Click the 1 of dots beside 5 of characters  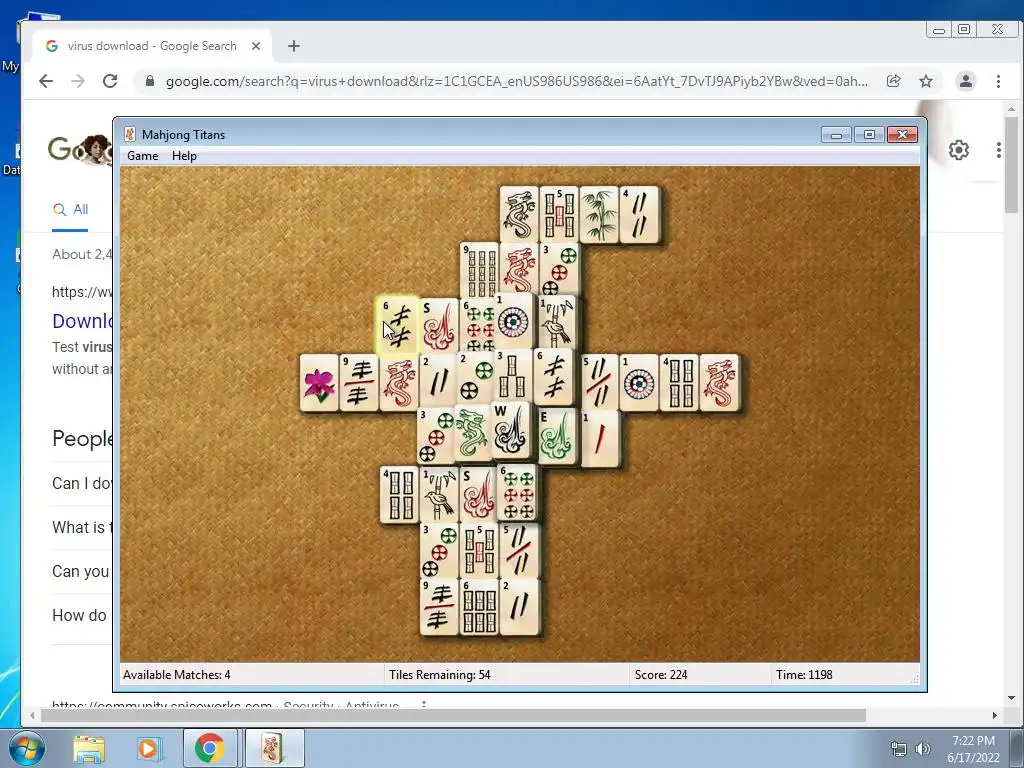(x=639, y=383)
